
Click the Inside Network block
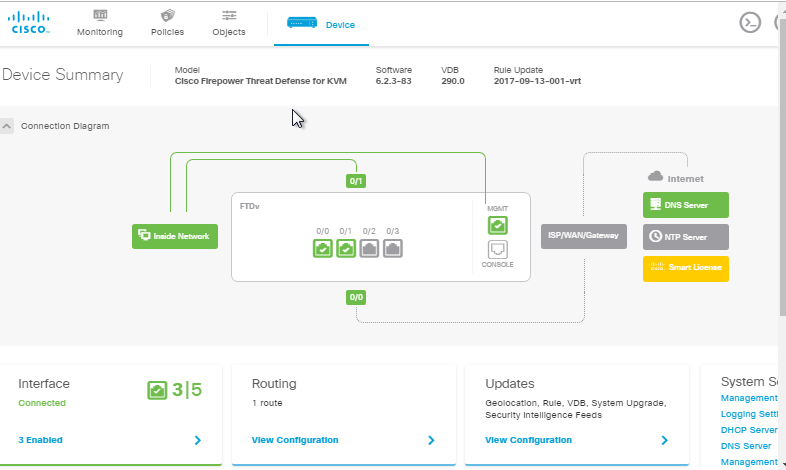tap(175, 236)
